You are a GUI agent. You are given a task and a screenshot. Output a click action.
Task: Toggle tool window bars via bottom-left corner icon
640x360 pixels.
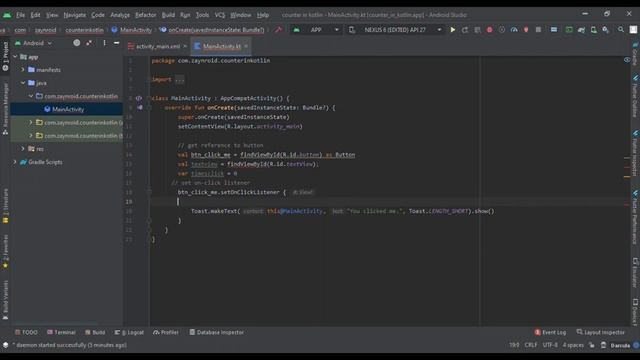(5, 345)
